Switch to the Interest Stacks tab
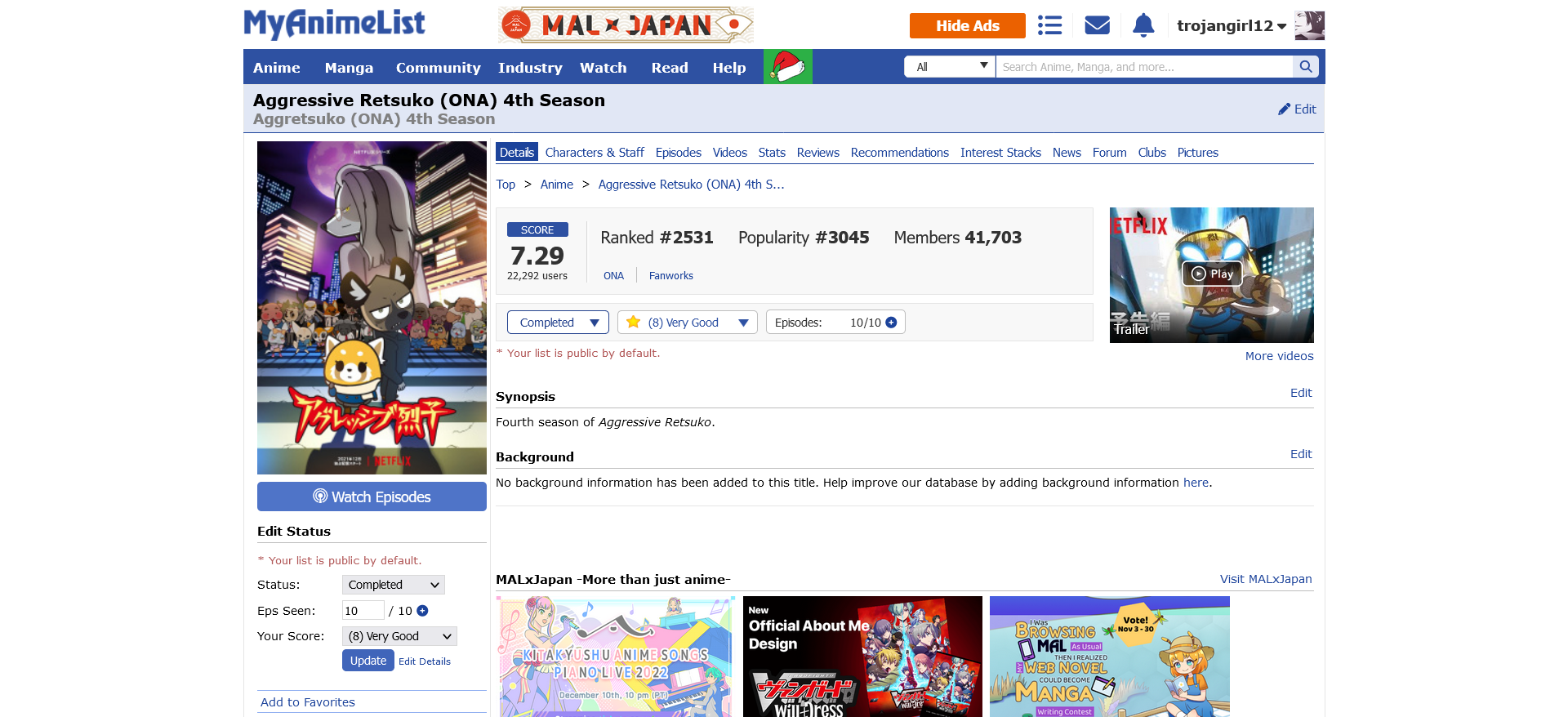Screen dimensions: 1568x717 [x=1000, y=153]
